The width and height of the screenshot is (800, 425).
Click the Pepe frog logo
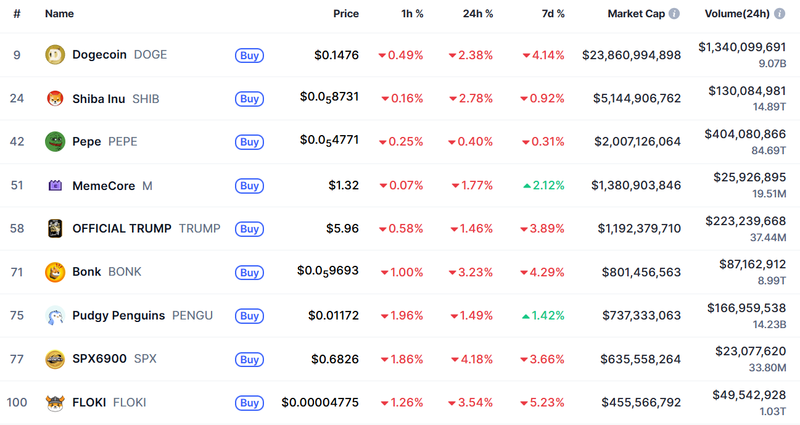pos(55,142)
